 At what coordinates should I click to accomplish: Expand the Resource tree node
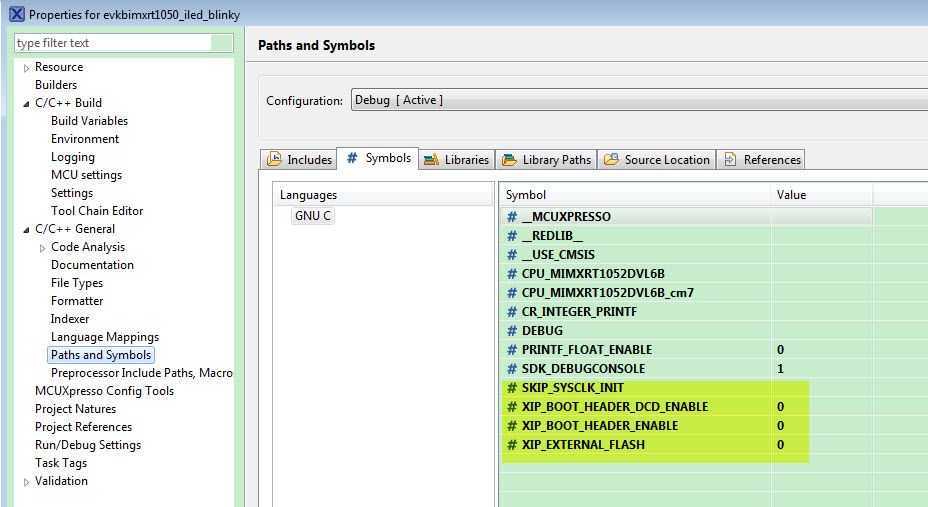pos(26,68)
